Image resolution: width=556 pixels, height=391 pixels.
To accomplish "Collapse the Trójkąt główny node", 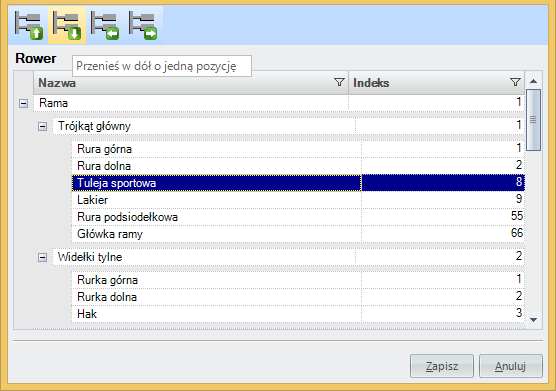I will point(42,127).
